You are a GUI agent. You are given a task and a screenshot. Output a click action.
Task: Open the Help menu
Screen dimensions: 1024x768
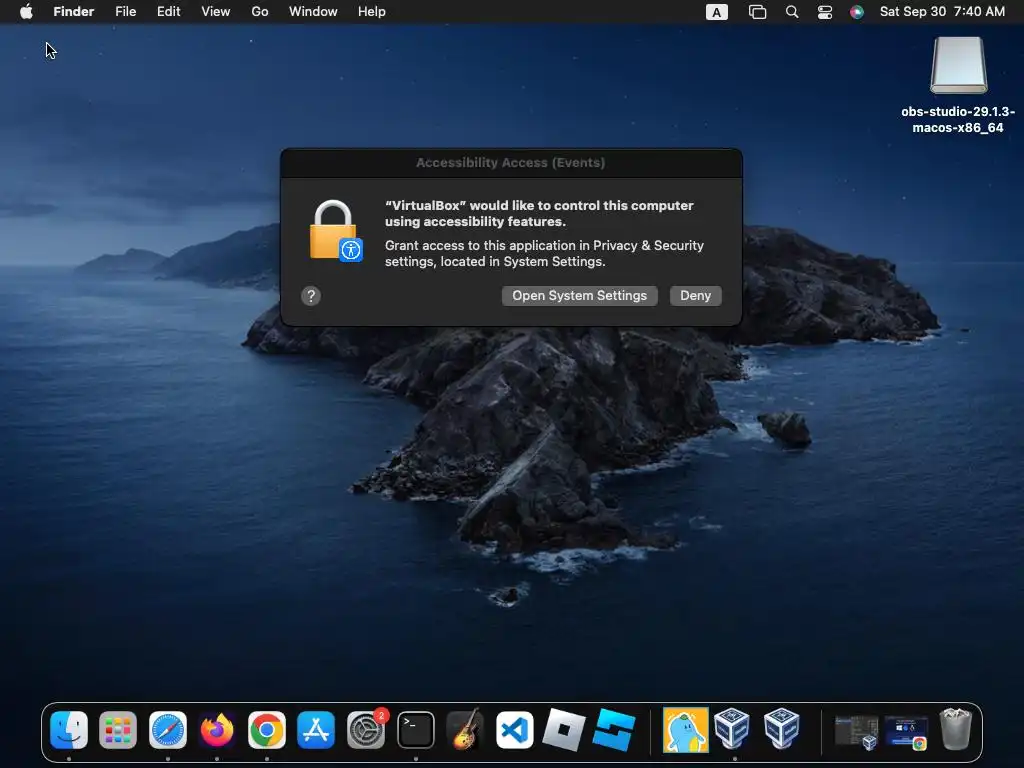coord(372,12)
